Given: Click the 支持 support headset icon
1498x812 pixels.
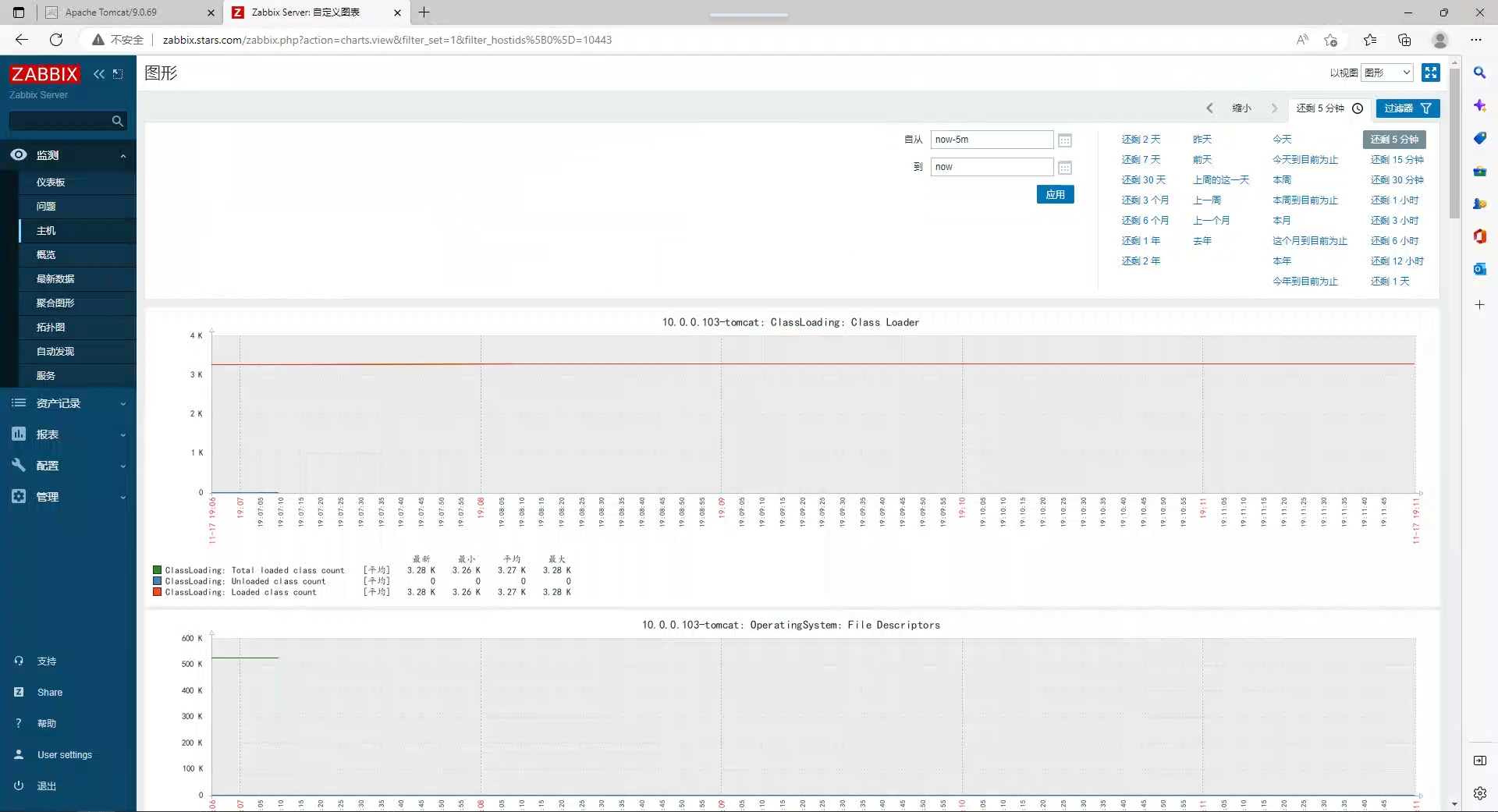Looking at the screenshot, I should click(19, 661).
